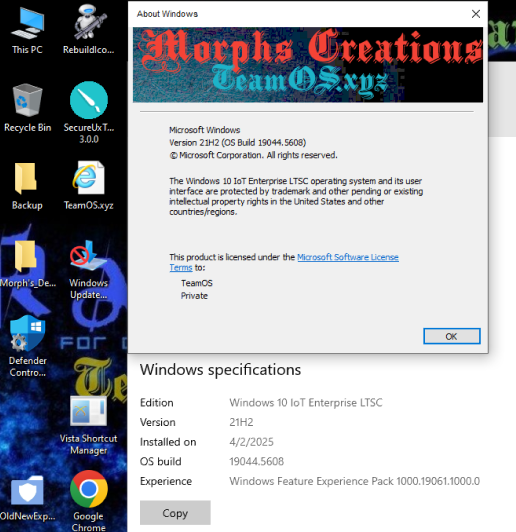The height and width of the screenshot is (532, 516).
Task: Click the OS build 19044.5608 value text
Action: [256, 461]
